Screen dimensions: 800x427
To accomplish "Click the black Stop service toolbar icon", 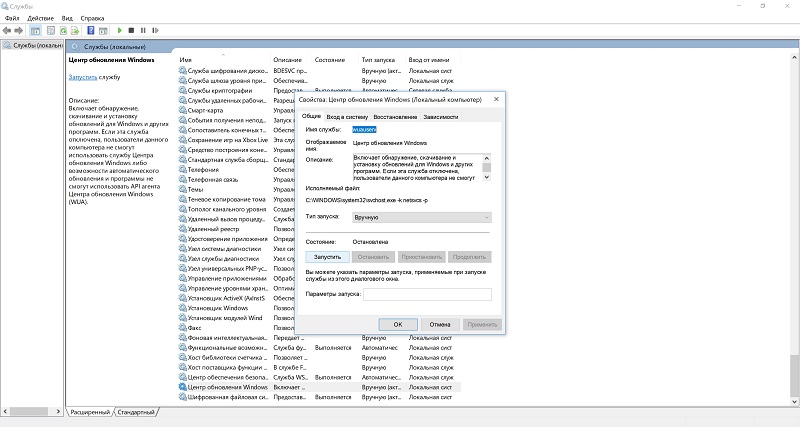I will 131,31.
